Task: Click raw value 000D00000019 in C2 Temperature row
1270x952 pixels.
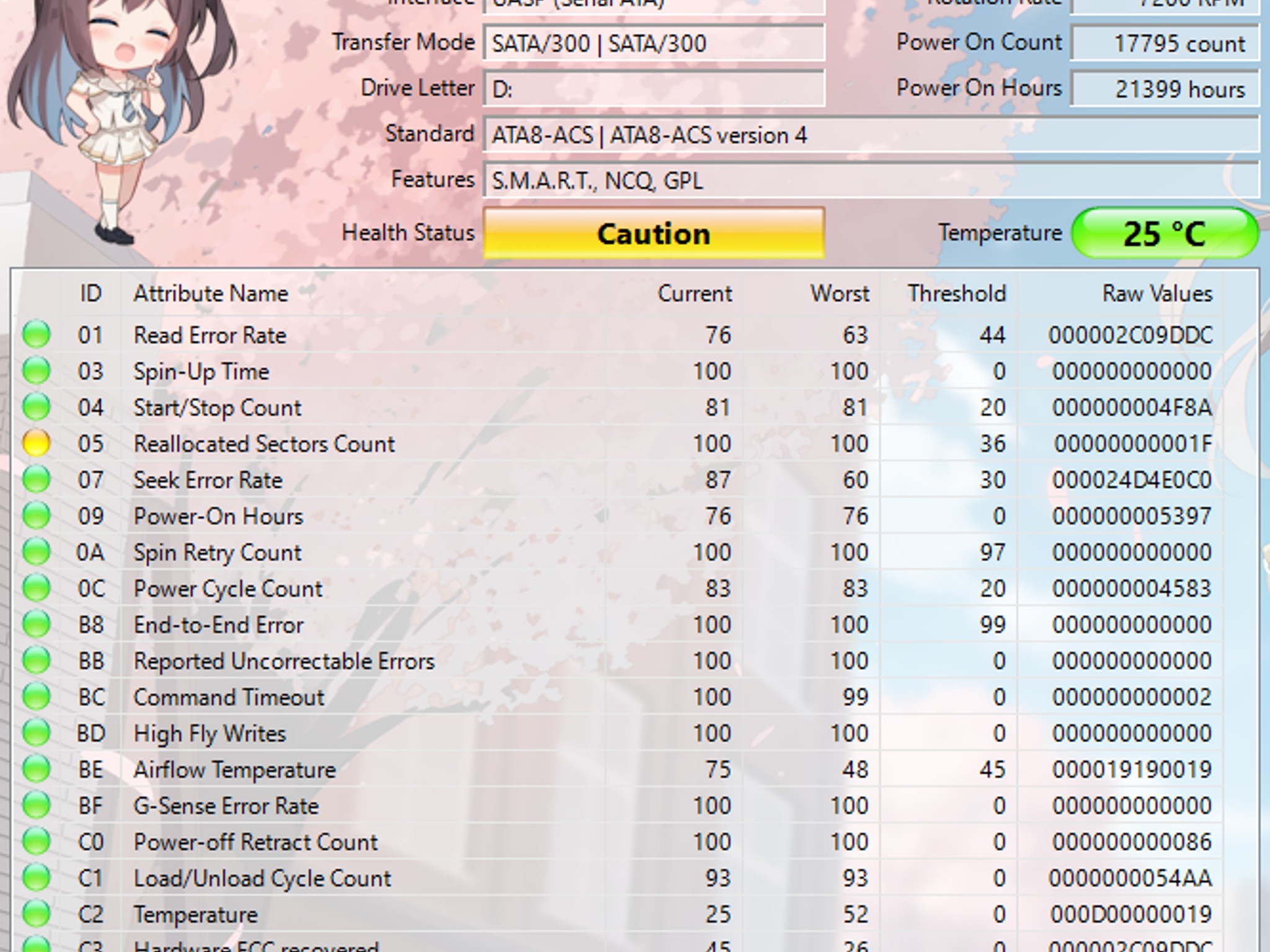Action: click(1132, 914)
